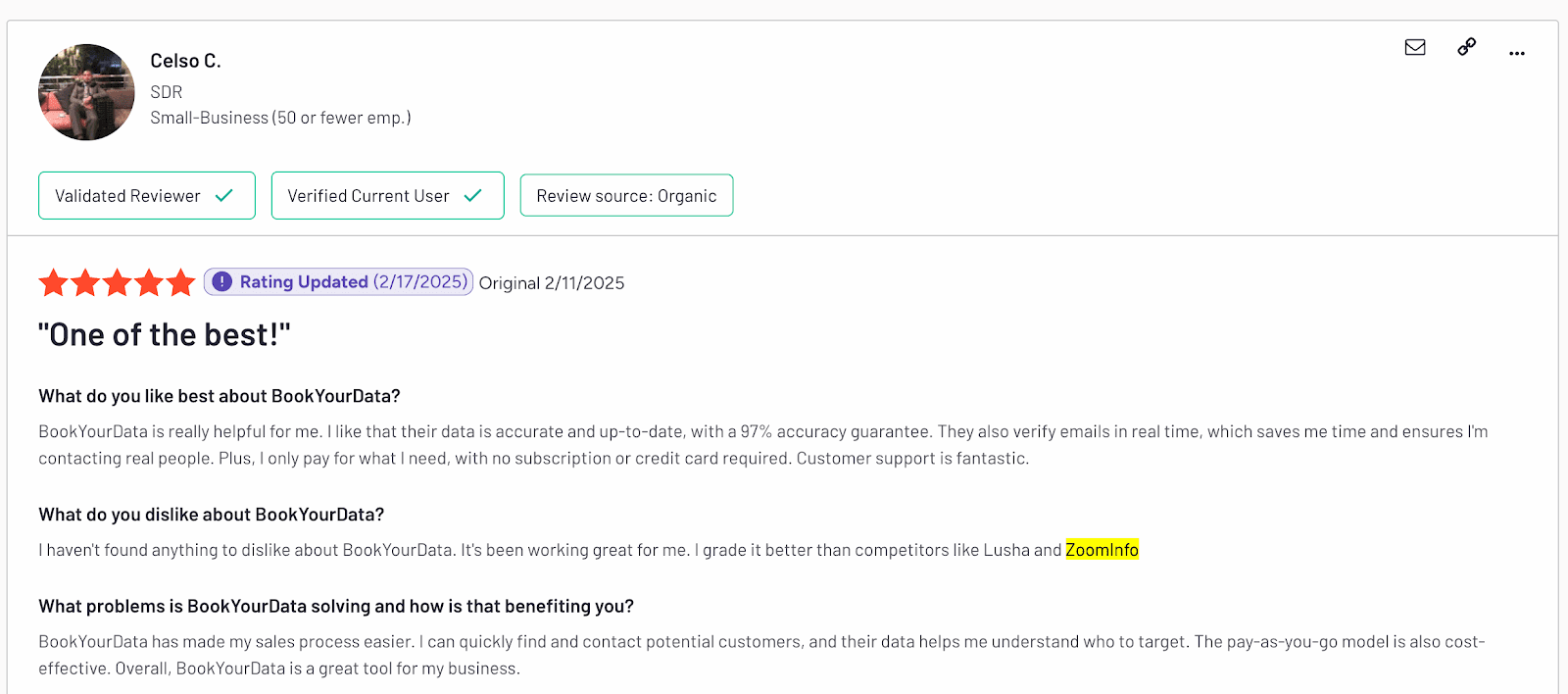
Task: Toggle the Review source: Organic badge
Action: (x=626, y=195)
